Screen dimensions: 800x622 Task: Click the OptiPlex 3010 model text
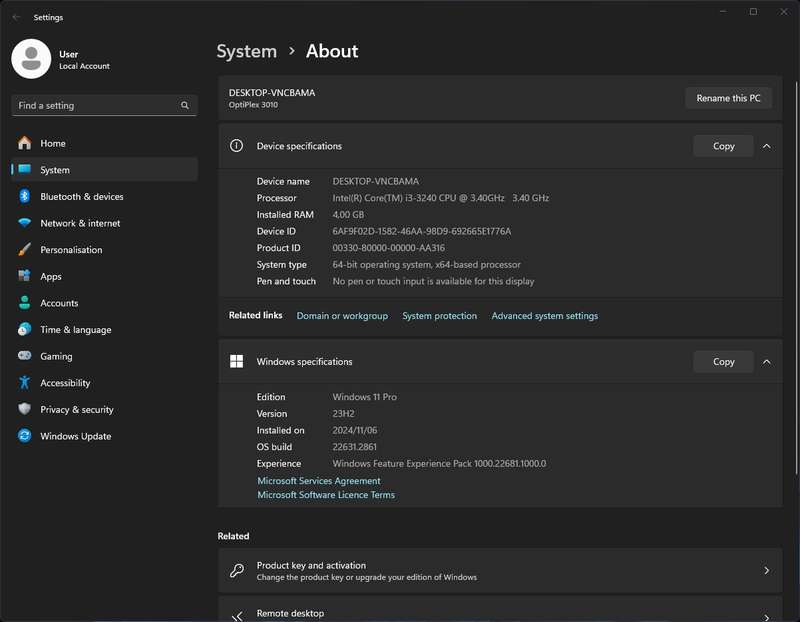coord(253,105)
